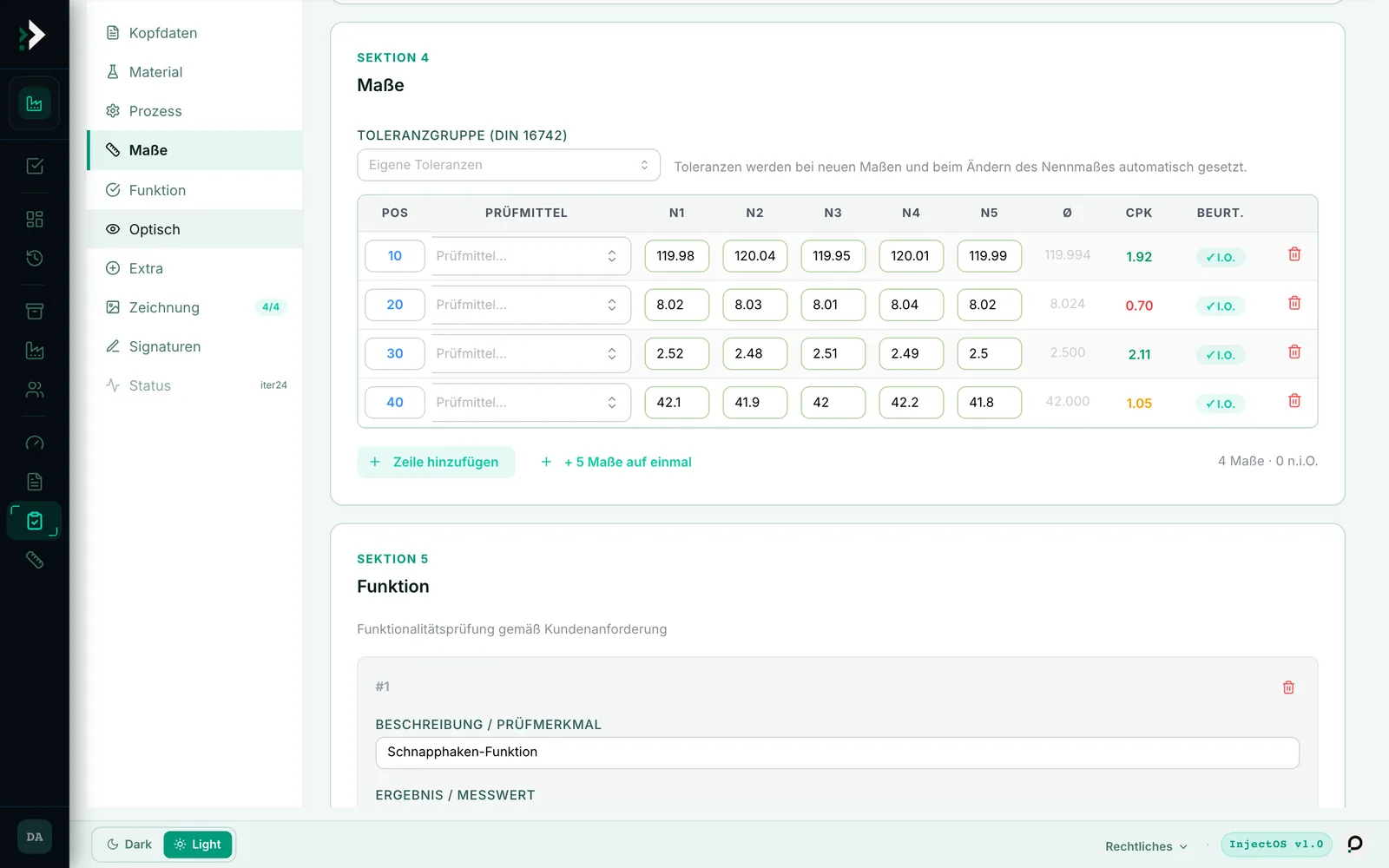Open the gauge speedometer sidebar icon
Screen dimensions: 1389x868
[x=35, y=443]
